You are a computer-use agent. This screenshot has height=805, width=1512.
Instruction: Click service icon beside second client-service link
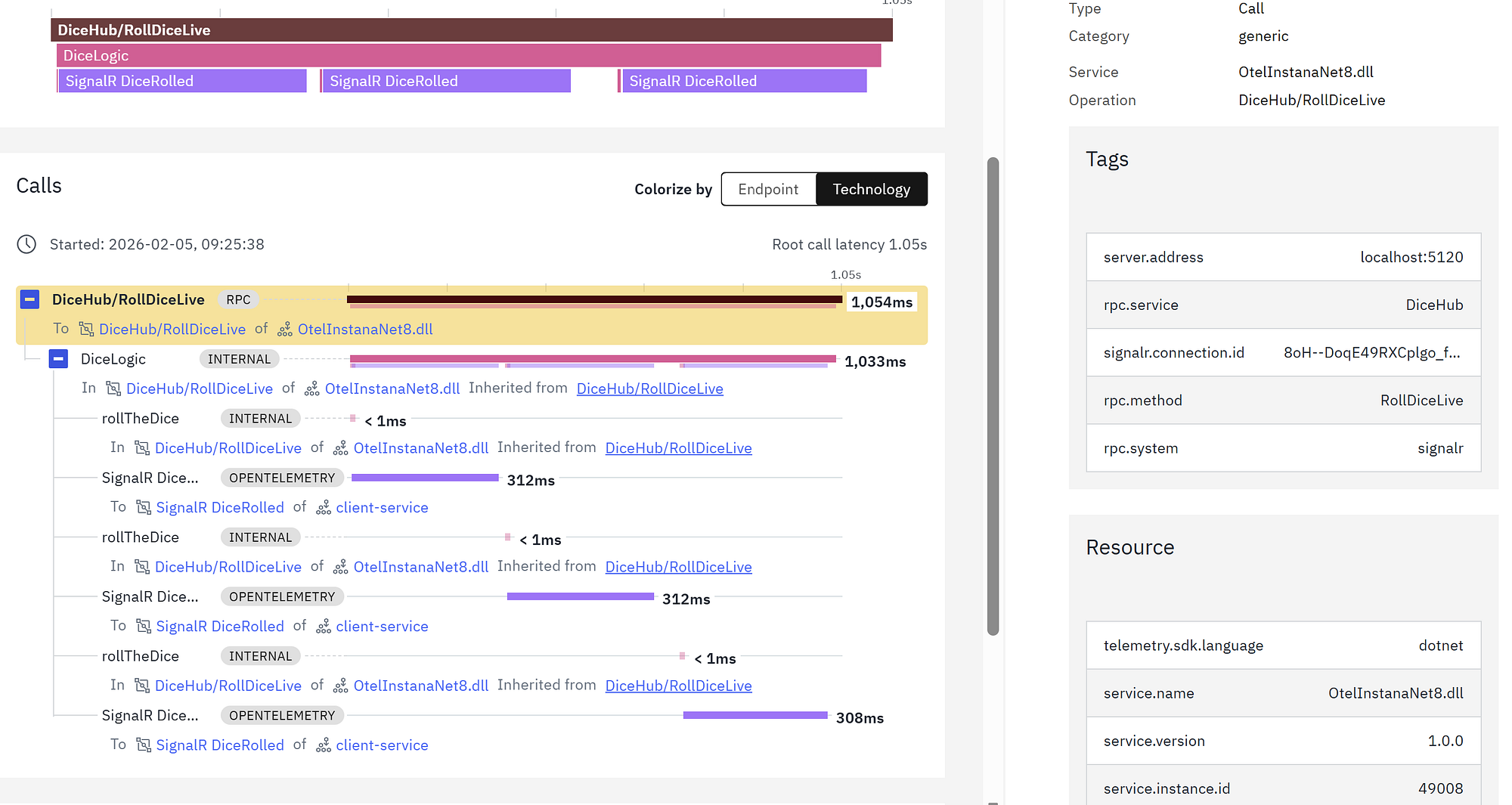324,627
